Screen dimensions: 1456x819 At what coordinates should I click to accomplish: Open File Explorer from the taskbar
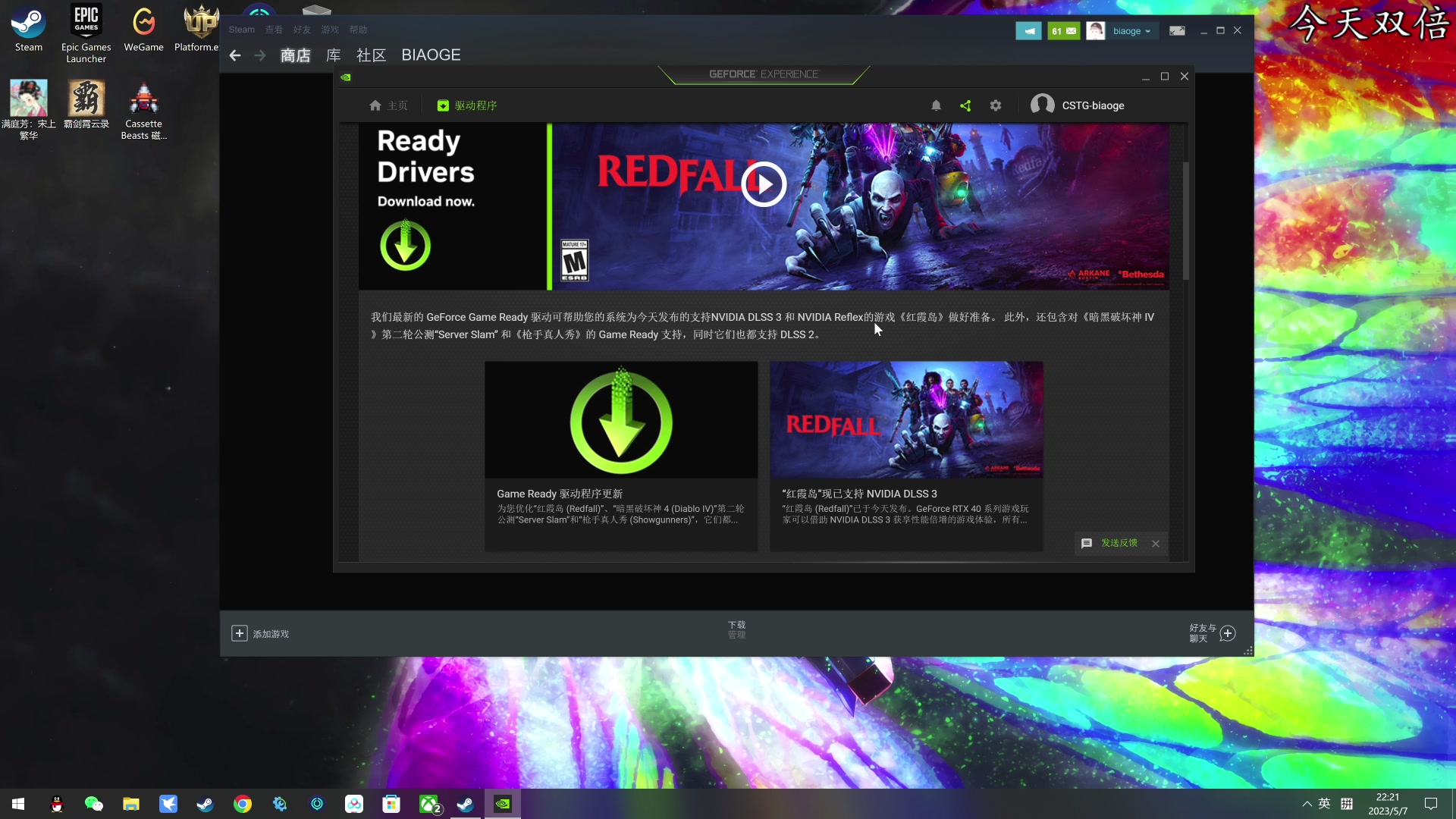click(131, 804)
